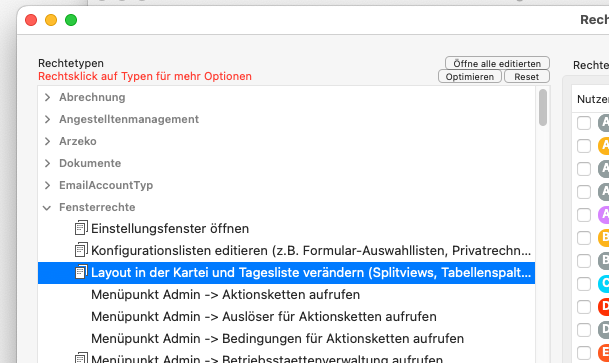Click the orange B user avatar
The image size is (609, 363).
pos(604,238)
